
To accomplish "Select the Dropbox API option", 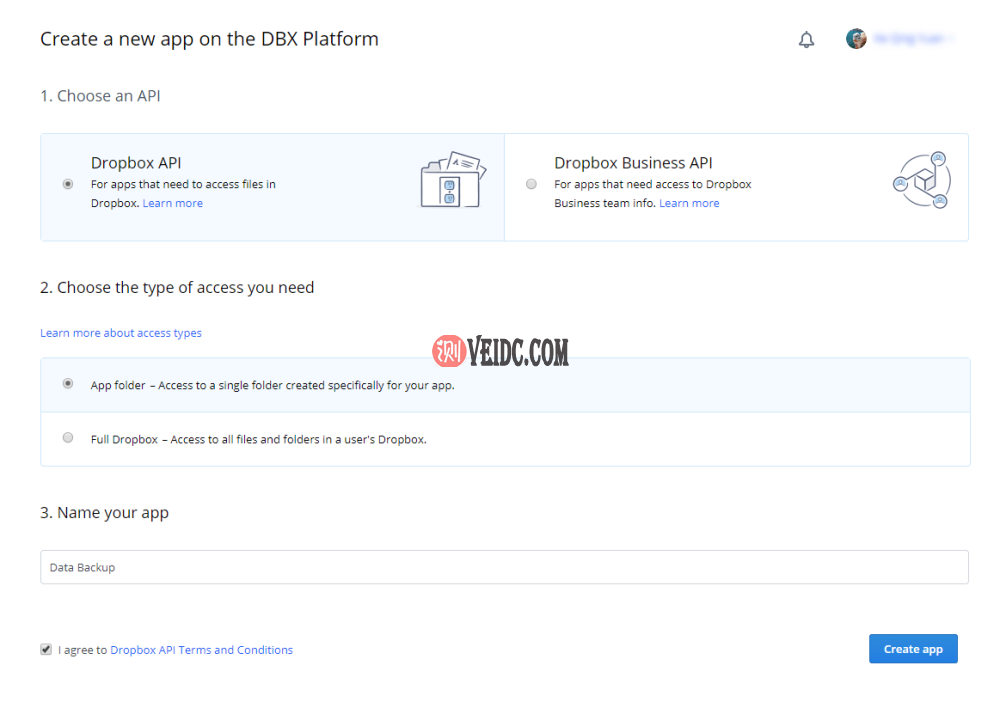I will pos(67,183).
